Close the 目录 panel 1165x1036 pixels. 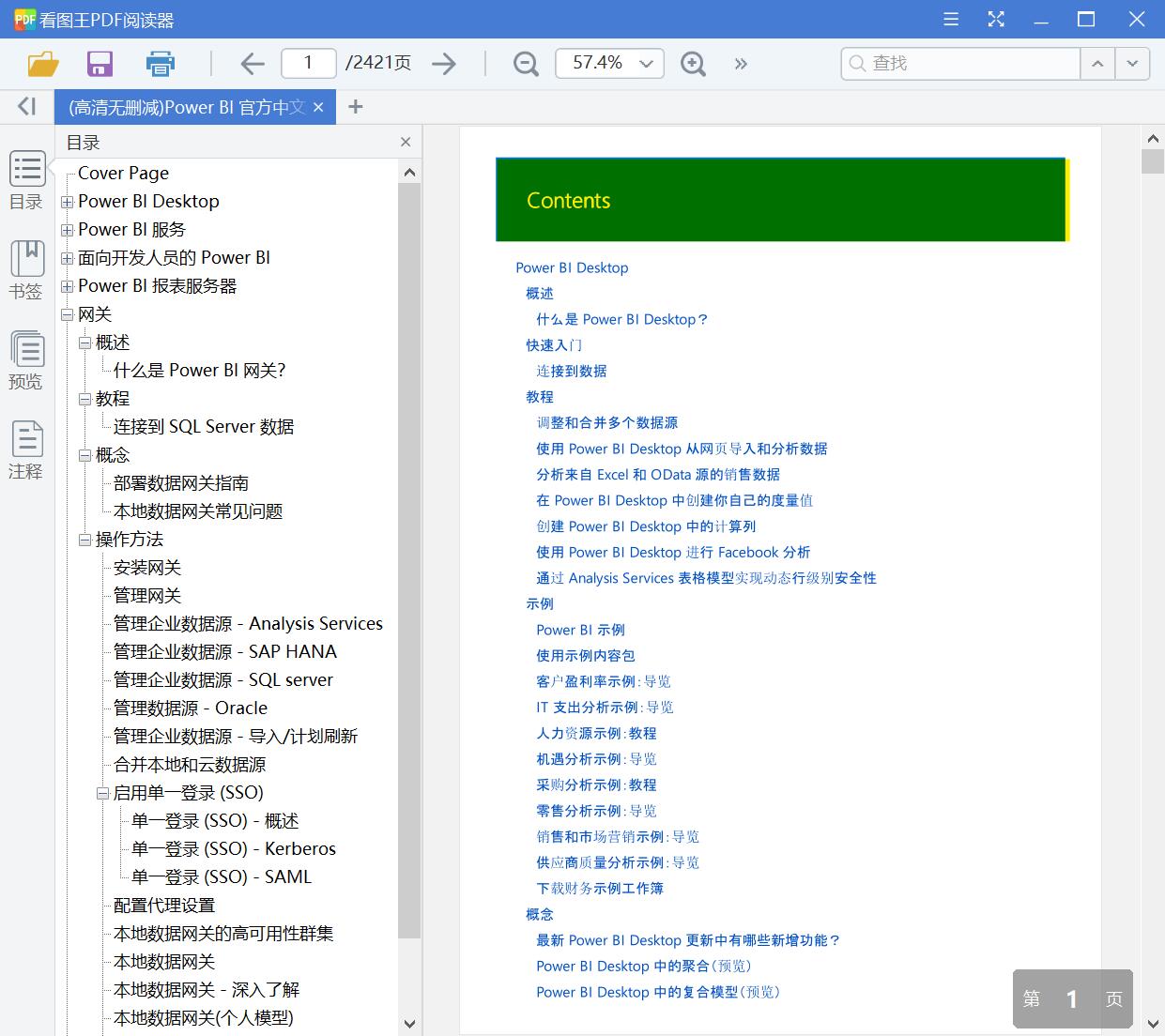[406, 142]
